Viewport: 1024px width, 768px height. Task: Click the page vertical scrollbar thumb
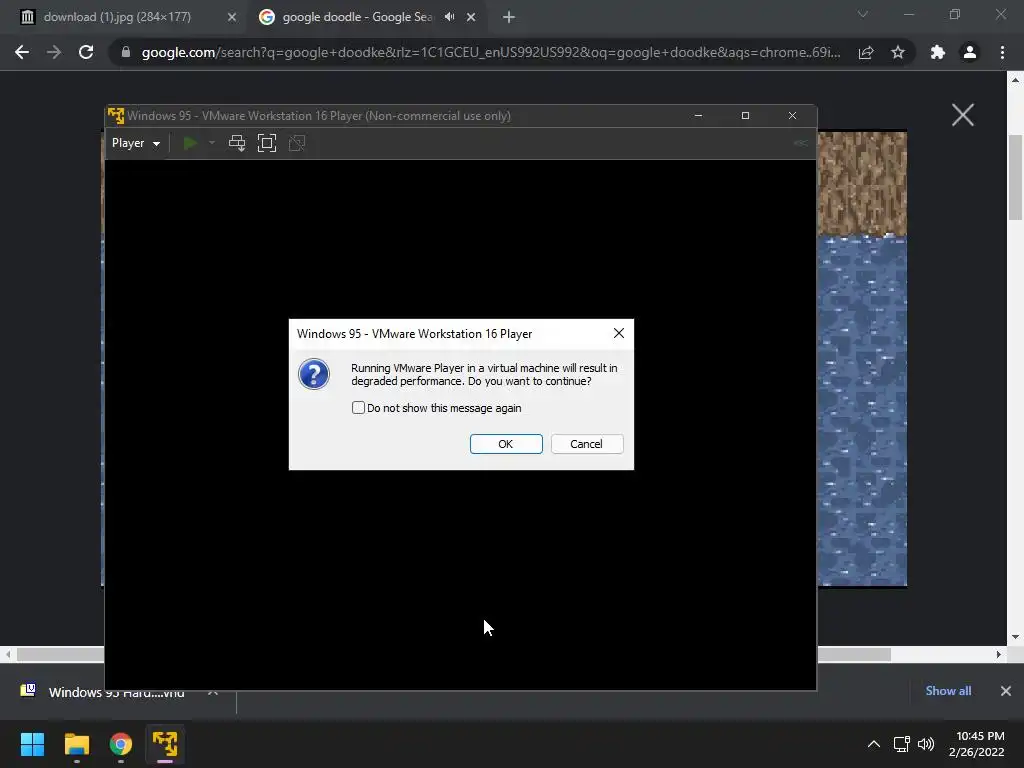pos(1016,178)
